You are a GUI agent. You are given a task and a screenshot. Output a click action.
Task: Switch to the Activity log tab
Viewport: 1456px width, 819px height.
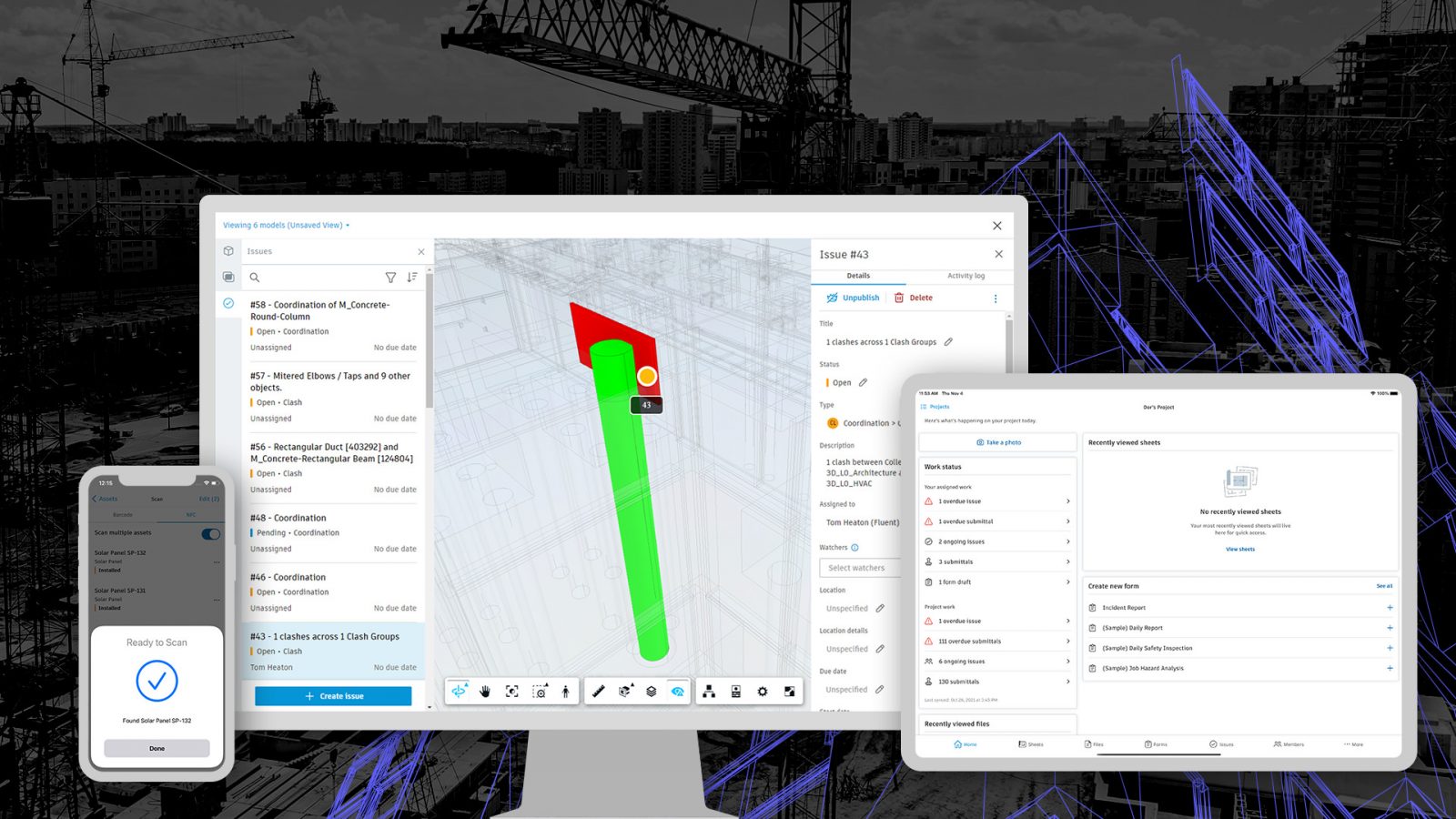(966, 276)
